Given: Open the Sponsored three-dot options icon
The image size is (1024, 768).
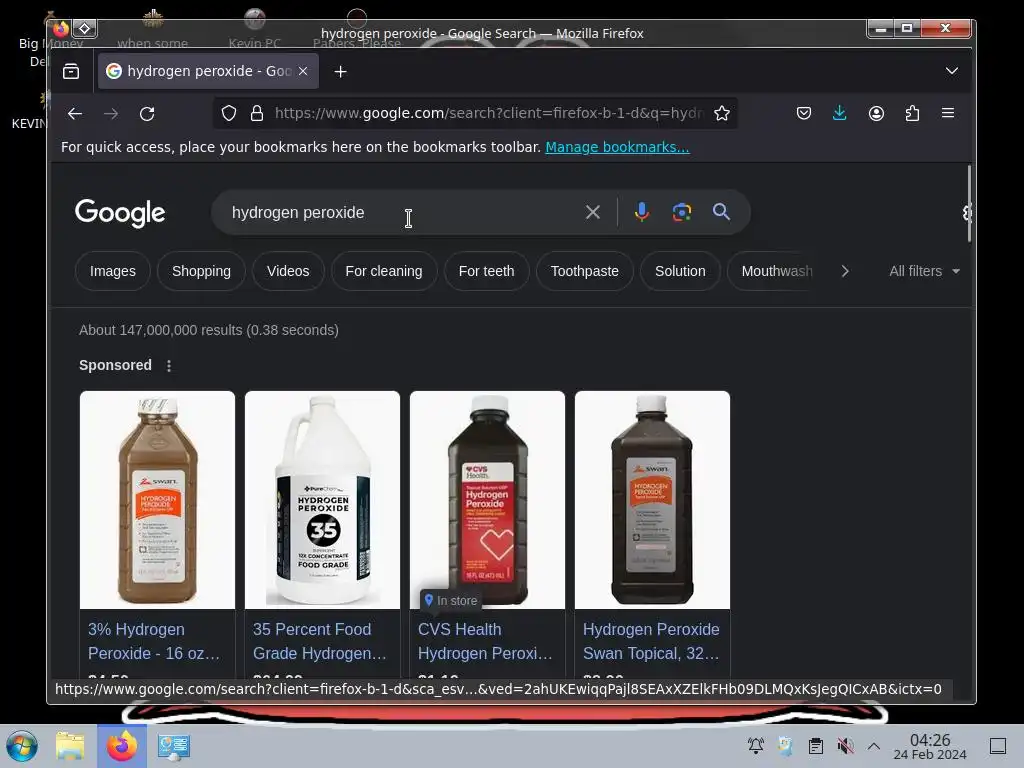Looking at the screenshot, I should pyautogui.click(x=169, y=366).
